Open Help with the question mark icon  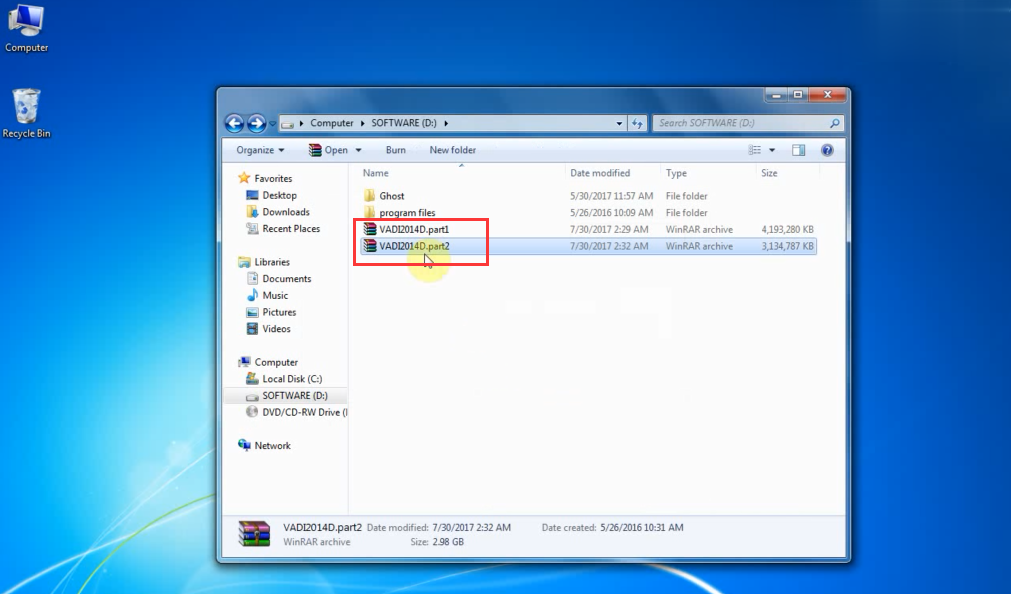[827, 150]
